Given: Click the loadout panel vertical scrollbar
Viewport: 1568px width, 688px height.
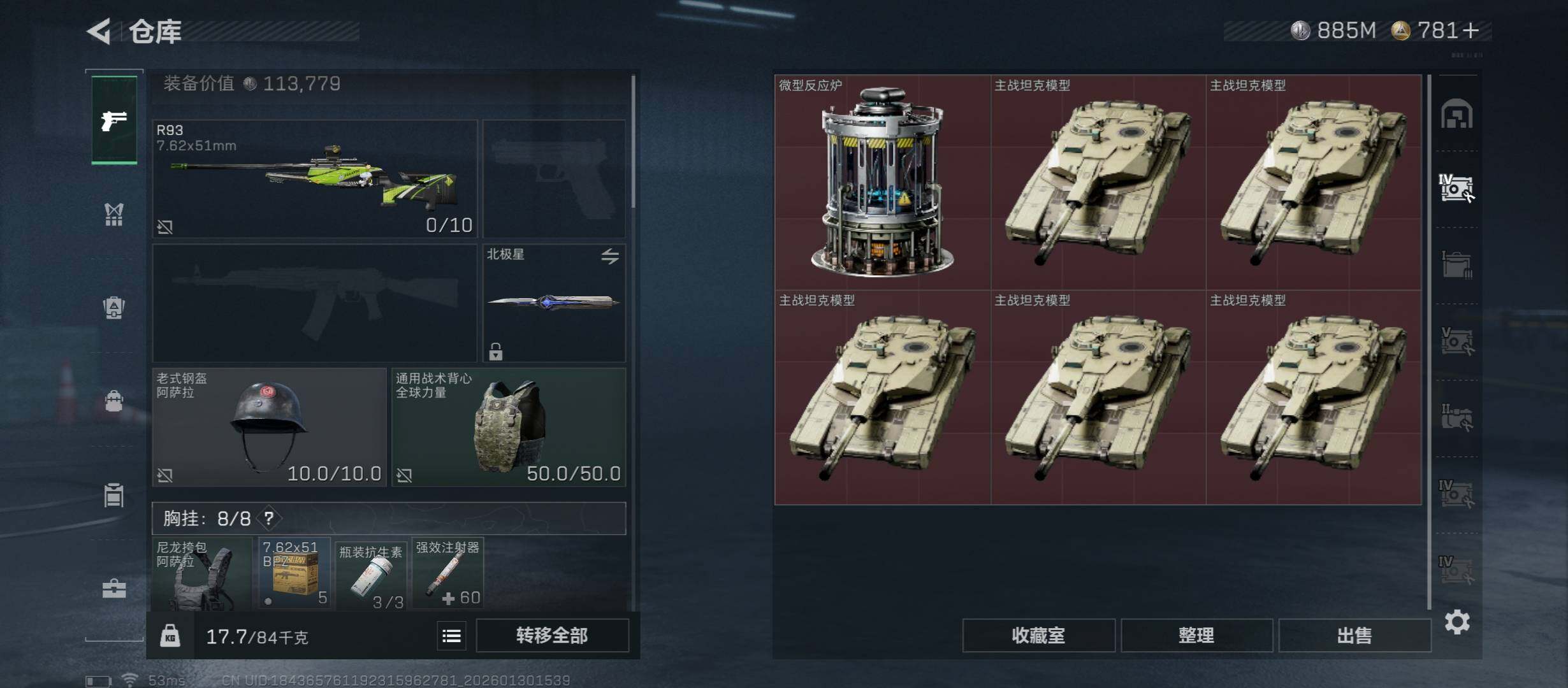Looking at the screenshot, I should (633, 141).
